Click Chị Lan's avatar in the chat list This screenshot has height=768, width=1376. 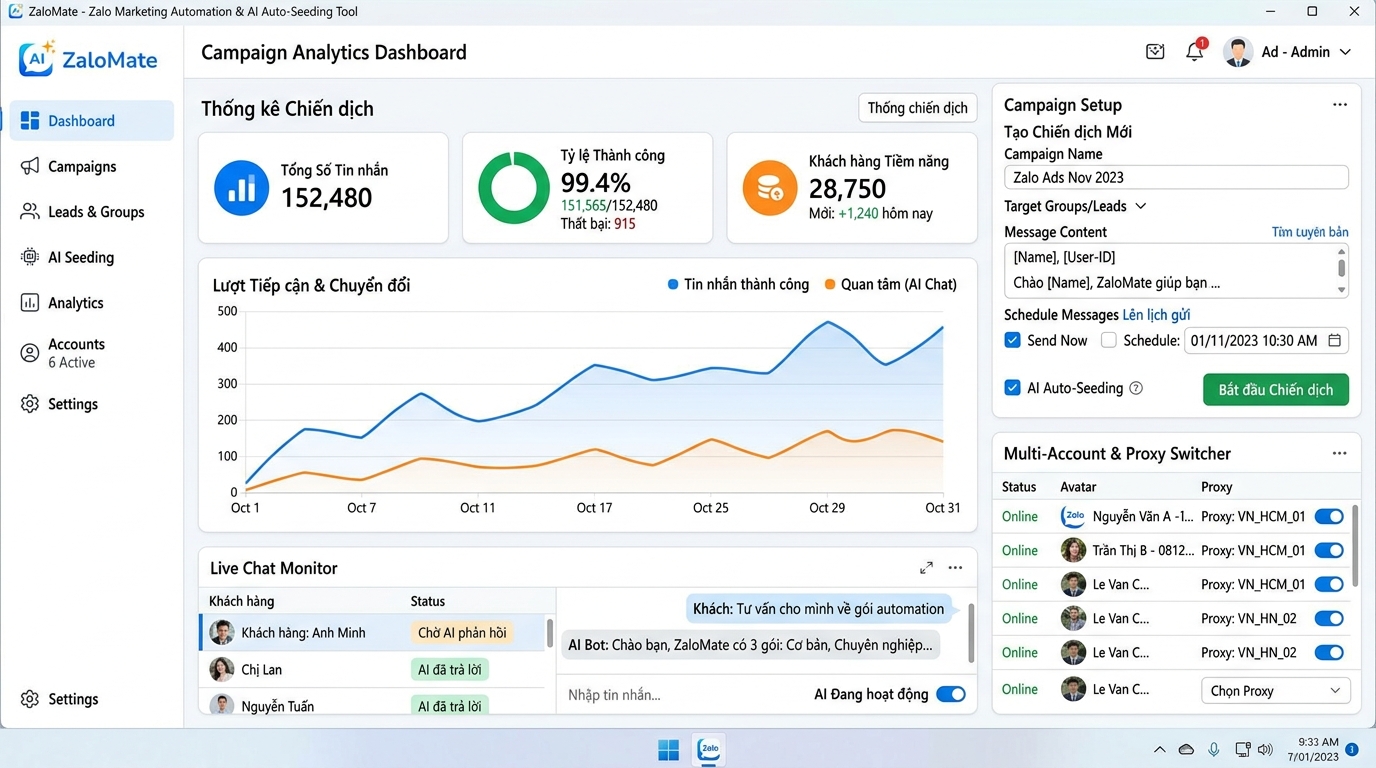tap(221, 669)
